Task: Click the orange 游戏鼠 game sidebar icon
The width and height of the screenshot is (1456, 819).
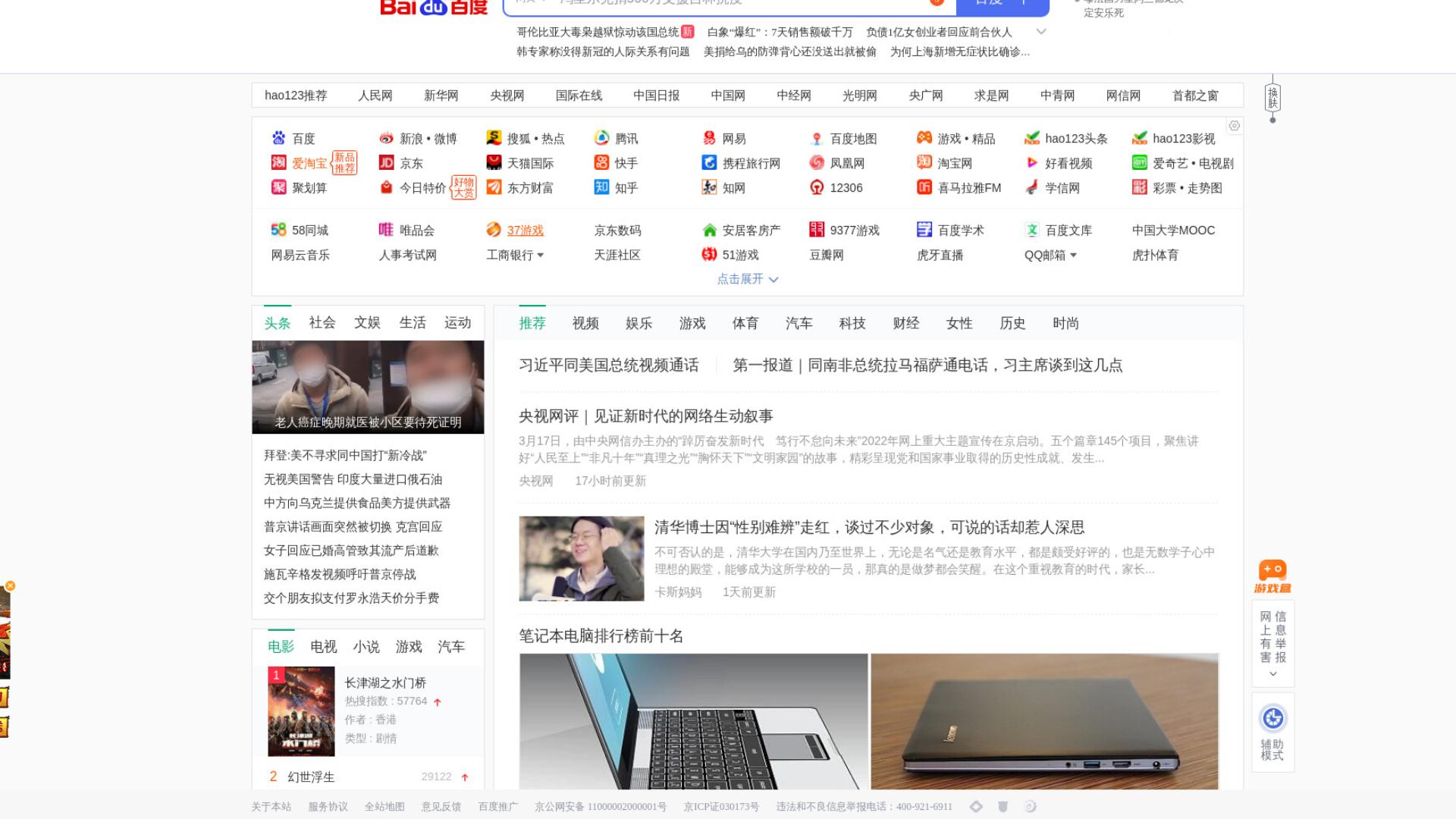Action: [x=1272, y=576]
